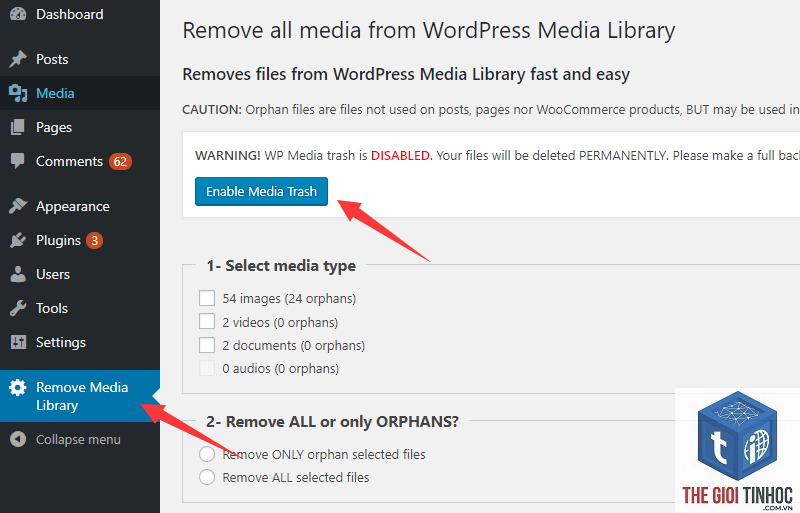Select Remove ONLY orphan selected files
Viewport: 800px width, 513px height.
pyautogui.click(x=207, y=454)
